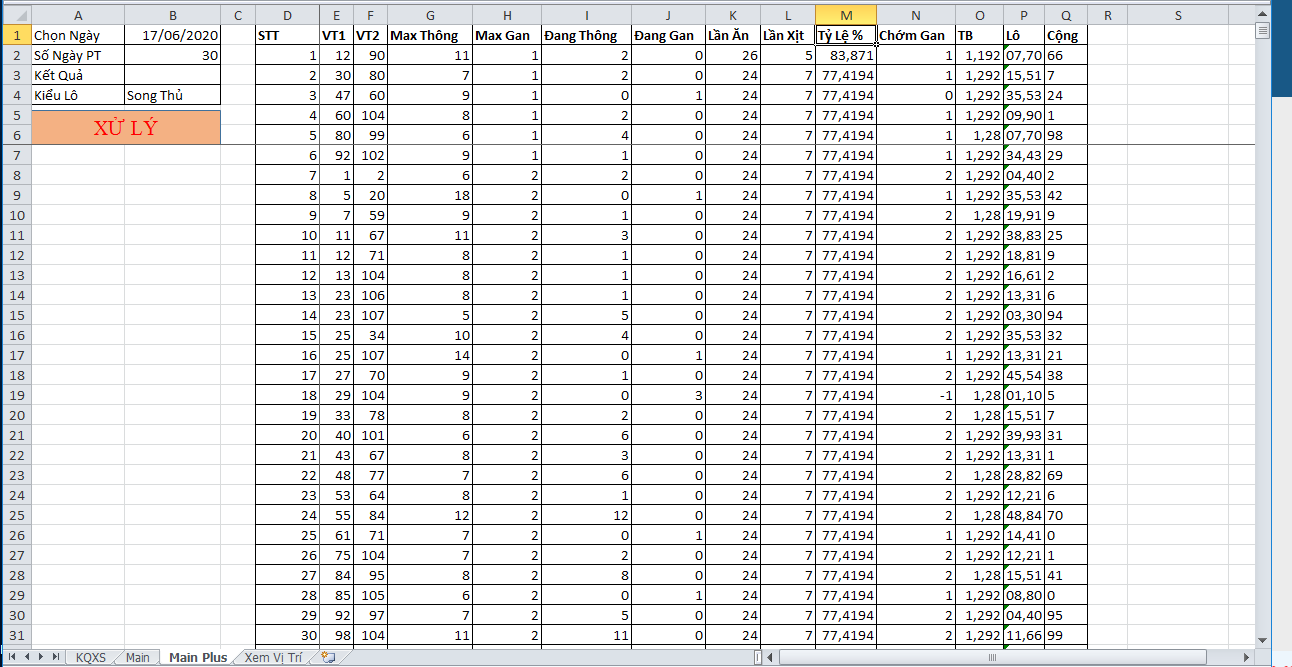The image size is (1292, 667).
Task: Click the Song Thủ cell for Kiểu Lô
Action: [x=172, y=95]
